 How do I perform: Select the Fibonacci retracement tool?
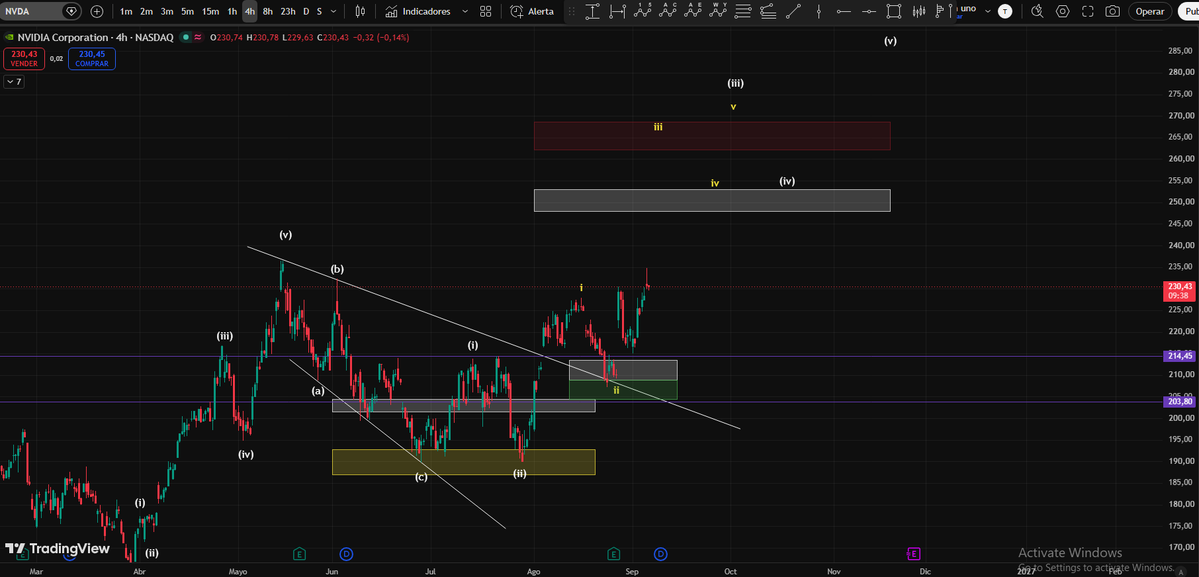pos(742,11)
